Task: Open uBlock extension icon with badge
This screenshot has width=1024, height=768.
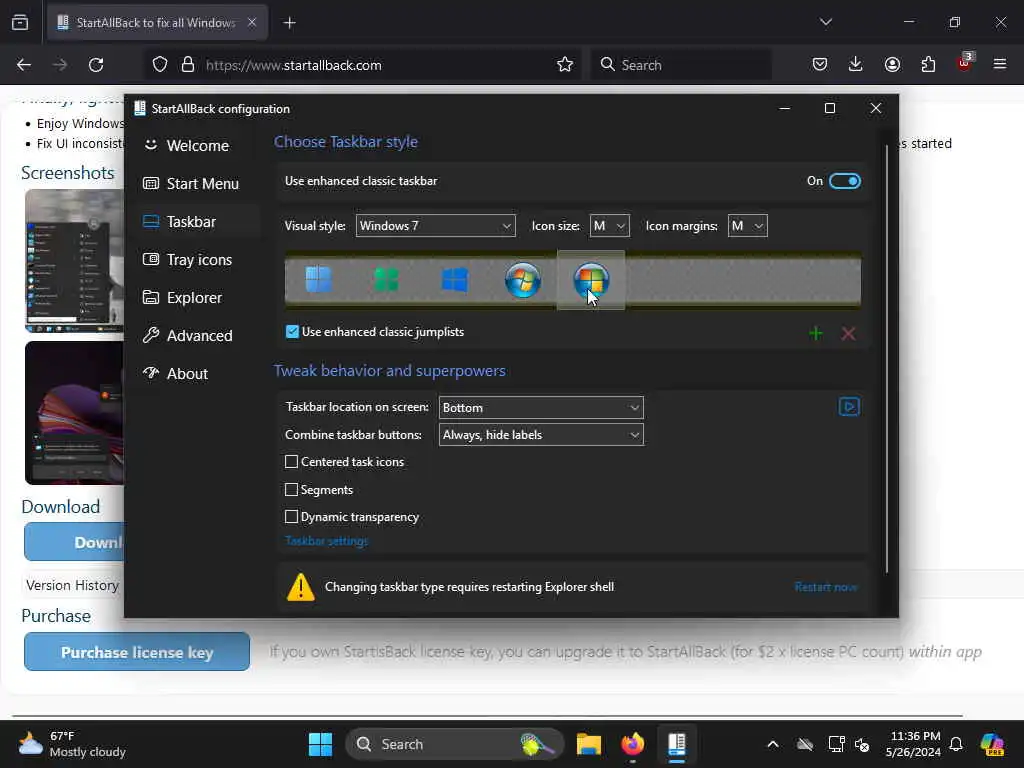Action: 965,63
